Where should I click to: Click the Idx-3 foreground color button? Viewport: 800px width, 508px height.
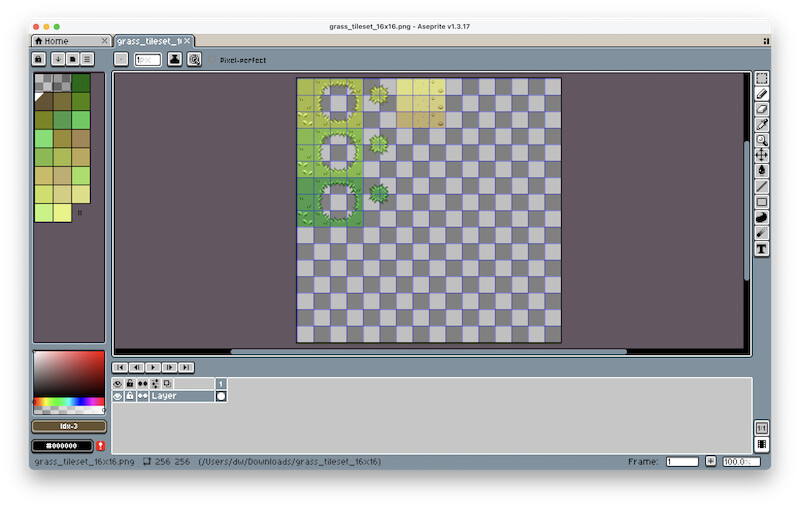tap(69, 426)
